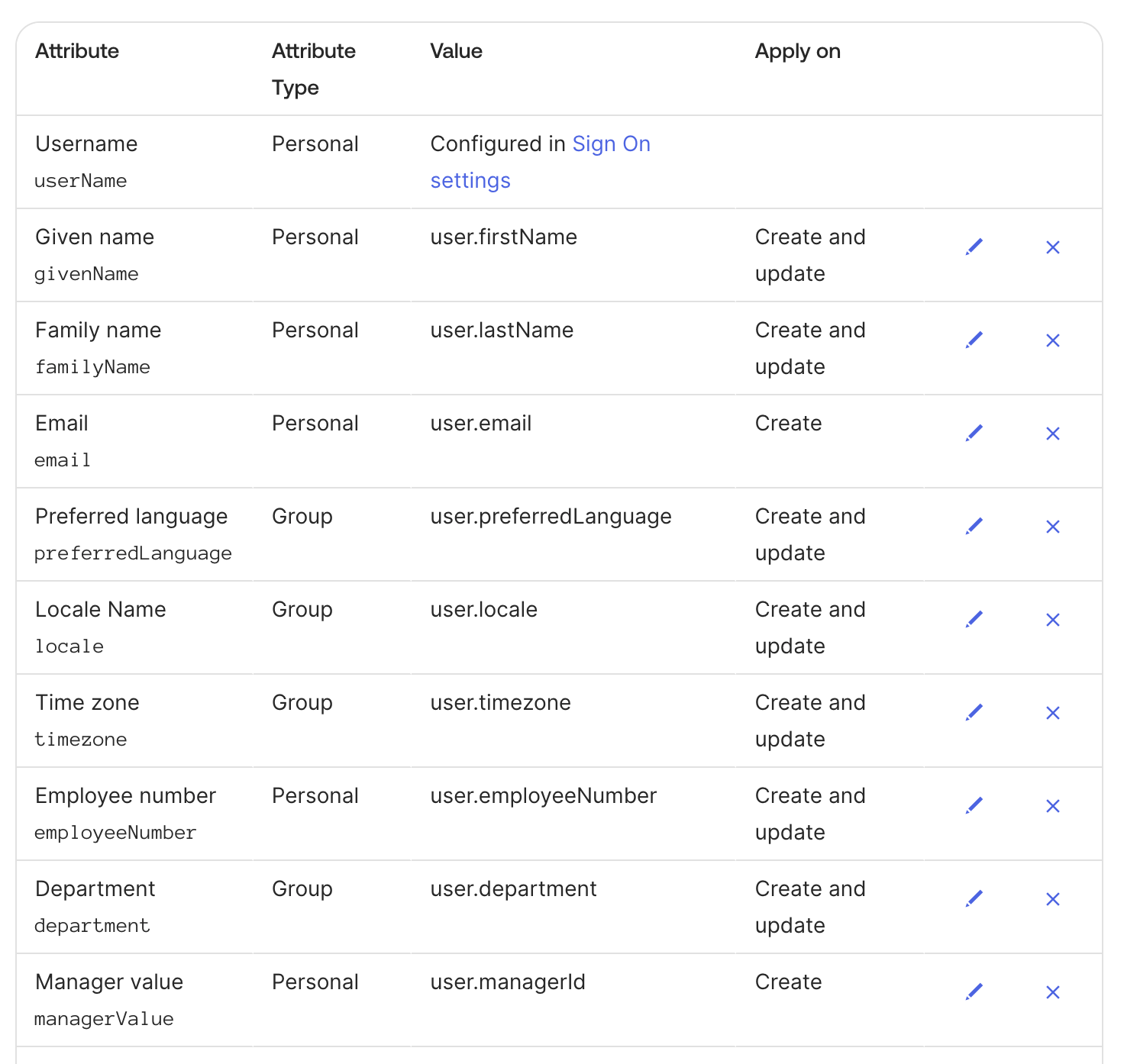
Task: Edit the Family name attribute mapping
Action: tap(974, 339)
